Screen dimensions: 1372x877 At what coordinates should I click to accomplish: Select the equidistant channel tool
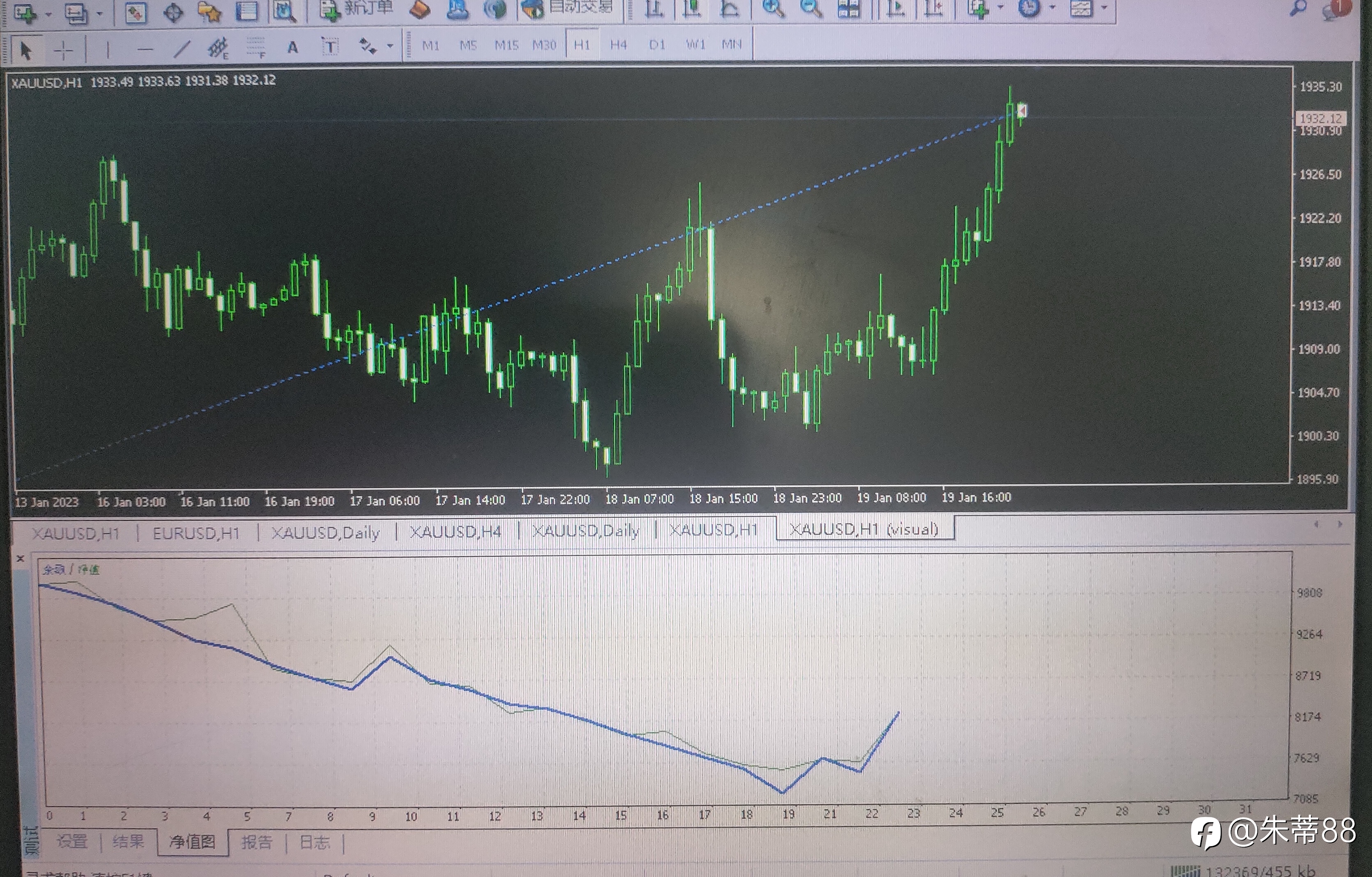coord(218,49)
